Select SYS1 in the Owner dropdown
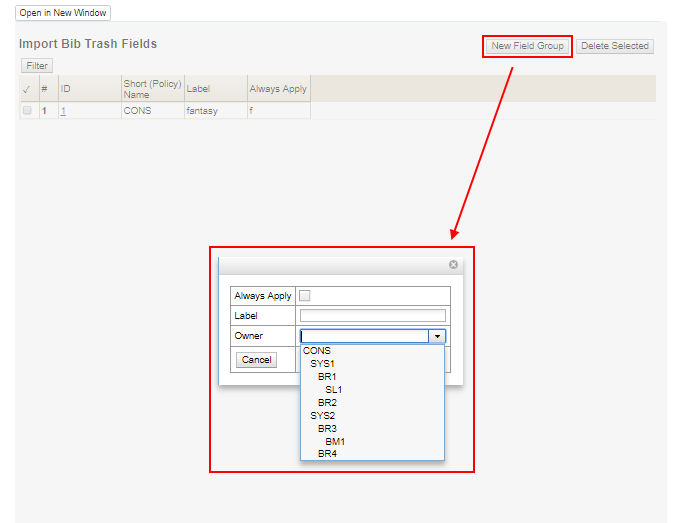The image size is (679, 523). click(x=322, y=364)
